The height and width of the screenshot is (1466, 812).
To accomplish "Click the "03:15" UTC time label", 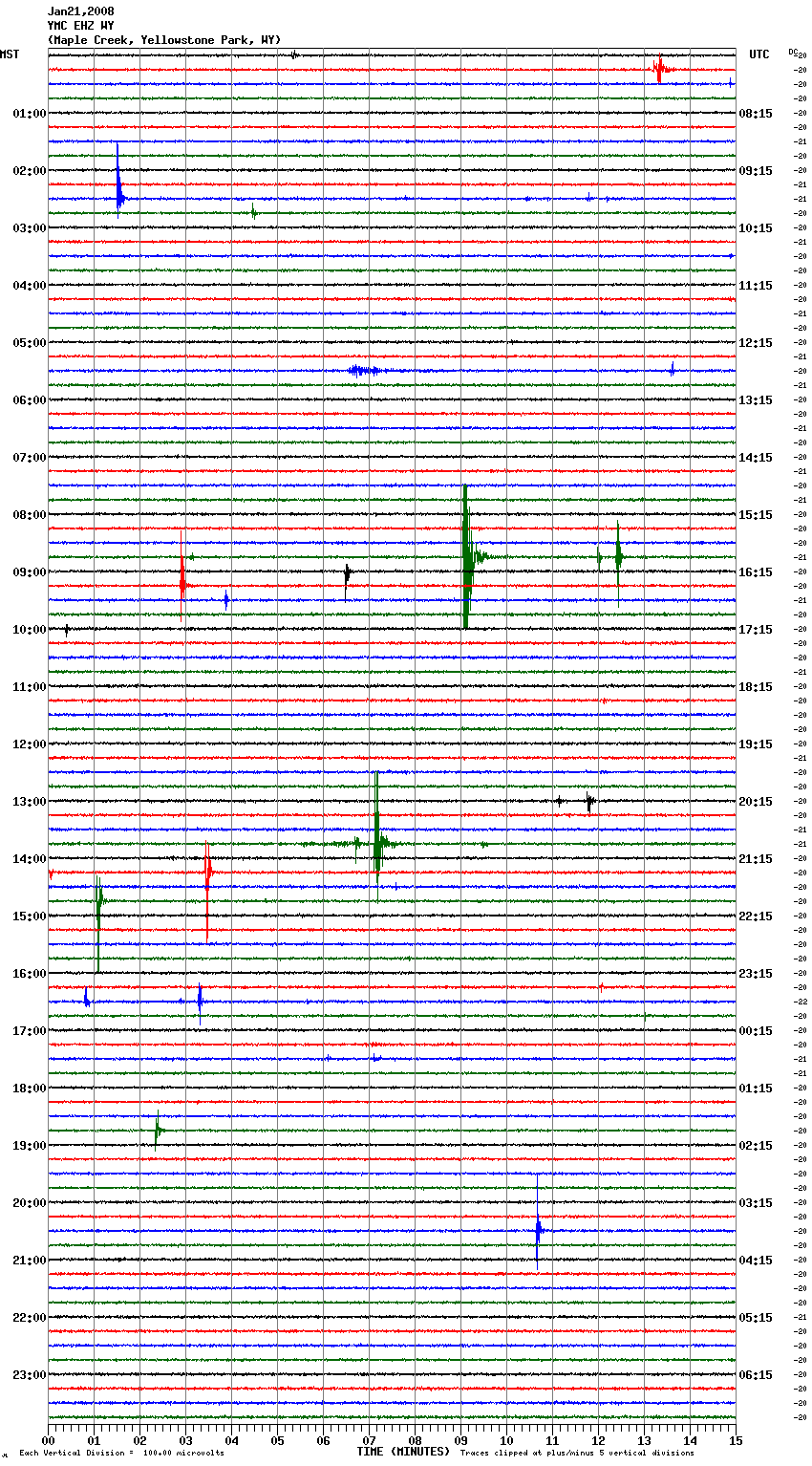I will pyautogui.click(x=756, y=1203).
